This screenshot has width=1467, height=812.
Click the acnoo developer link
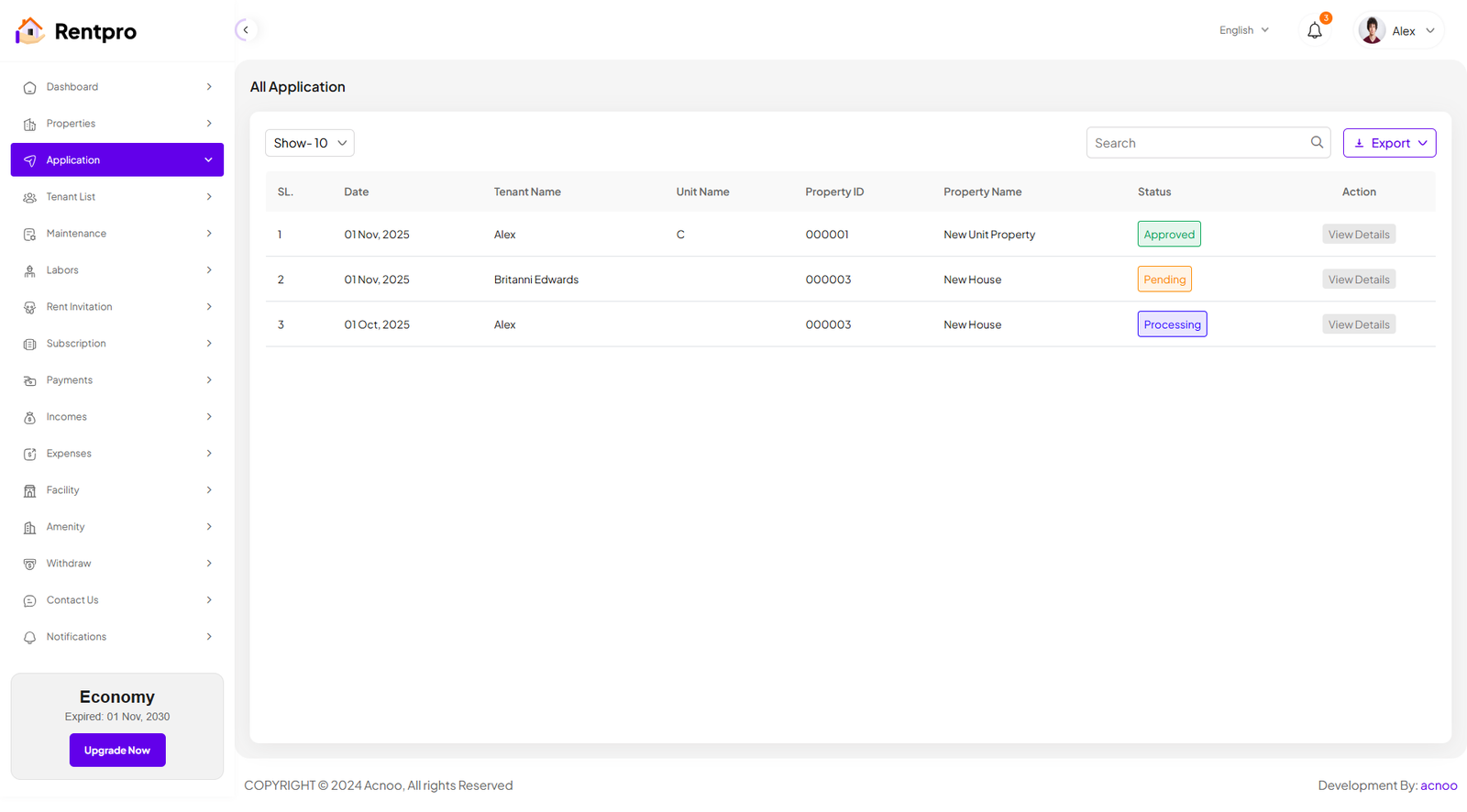[1438, 785]
